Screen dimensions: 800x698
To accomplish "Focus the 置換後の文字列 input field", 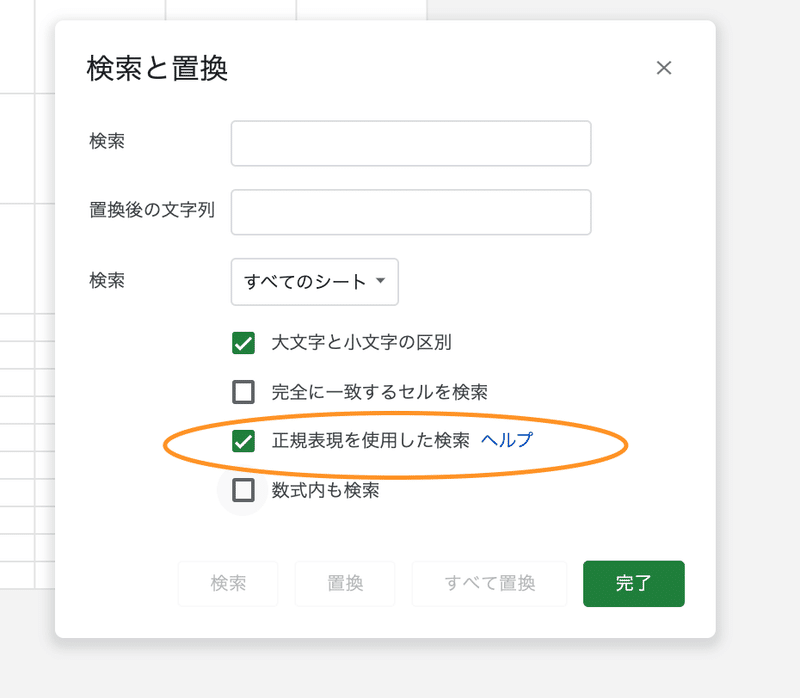I will tap(411, 212).
